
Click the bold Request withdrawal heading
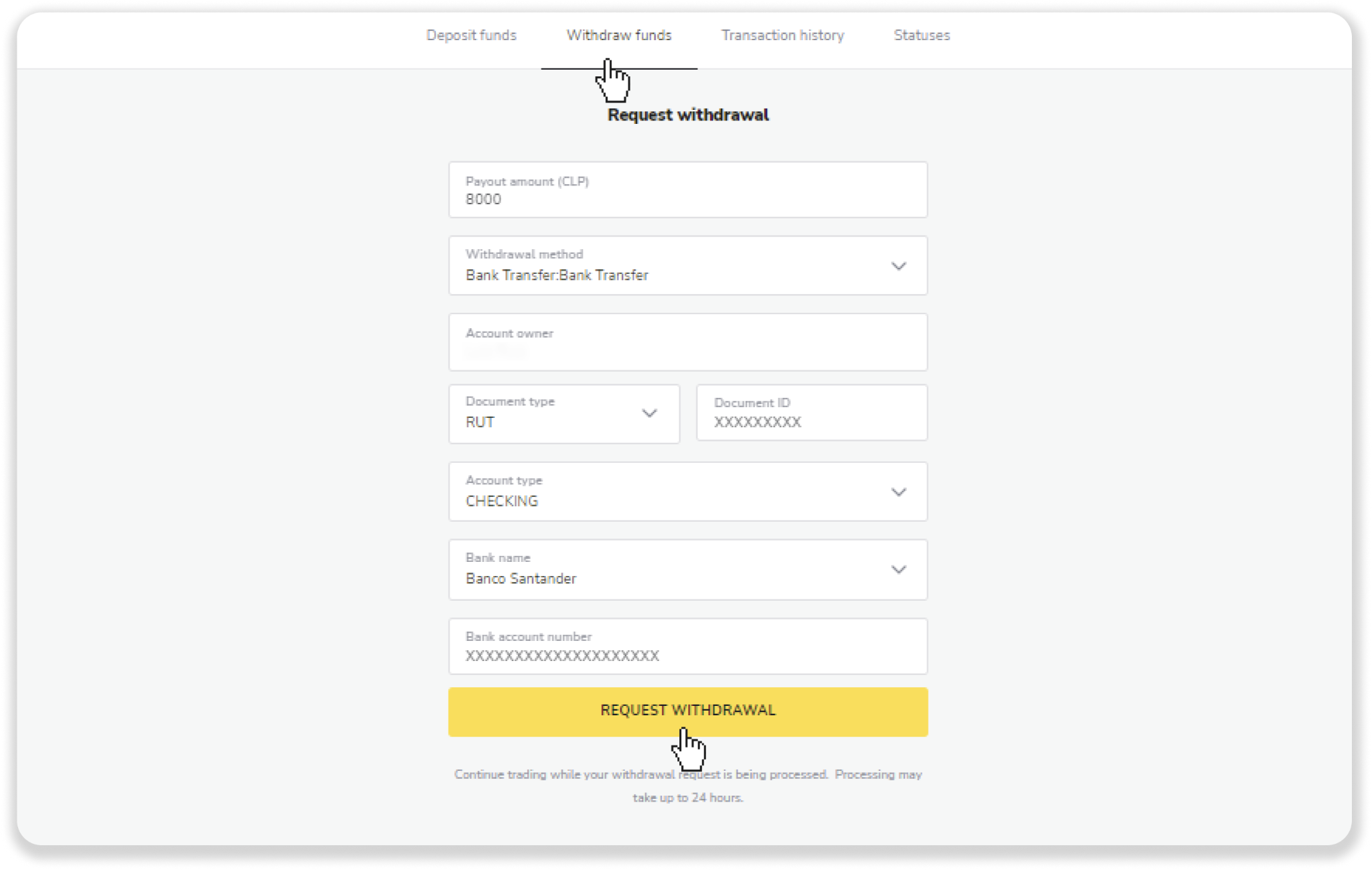click(687, 115)
